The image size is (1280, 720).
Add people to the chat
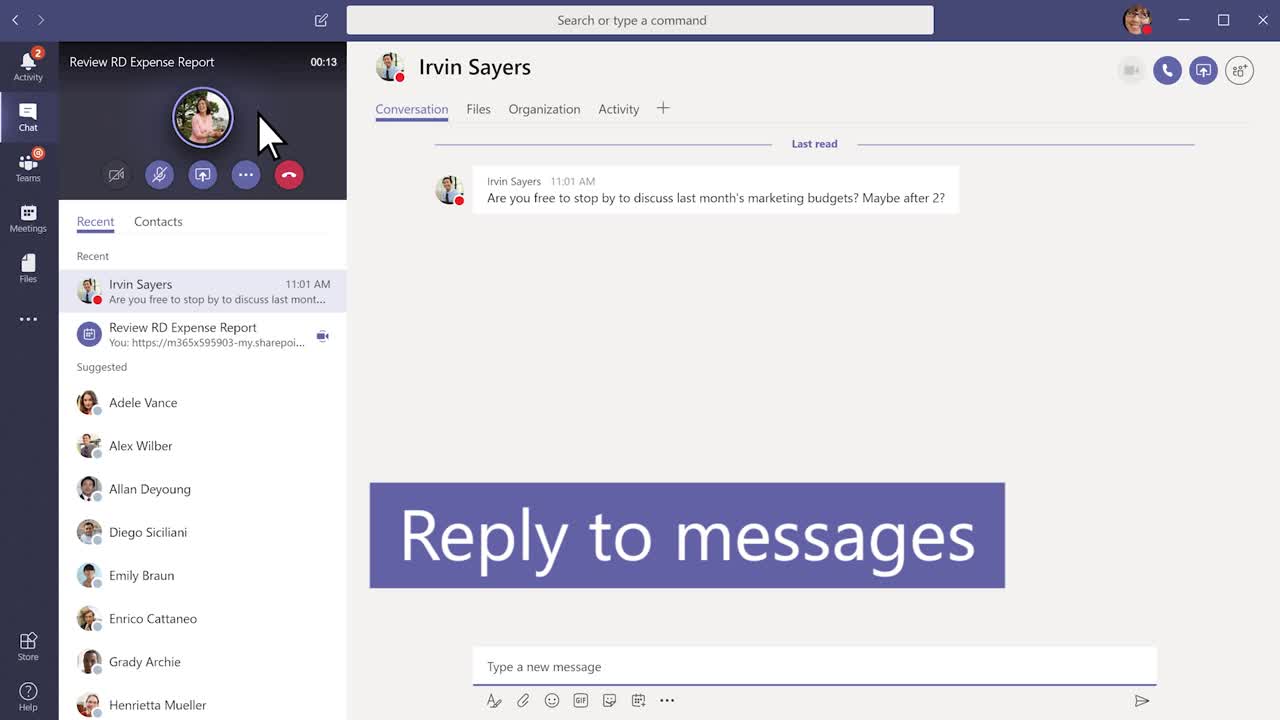coord(1239,70)
